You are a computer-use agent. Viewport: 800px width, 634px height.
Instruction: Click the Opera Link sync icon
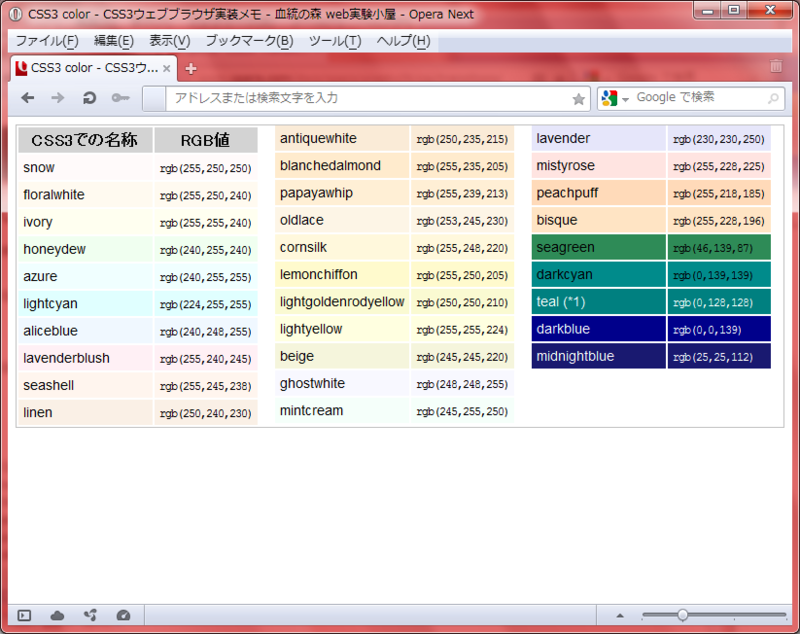(x=92, y=616)
